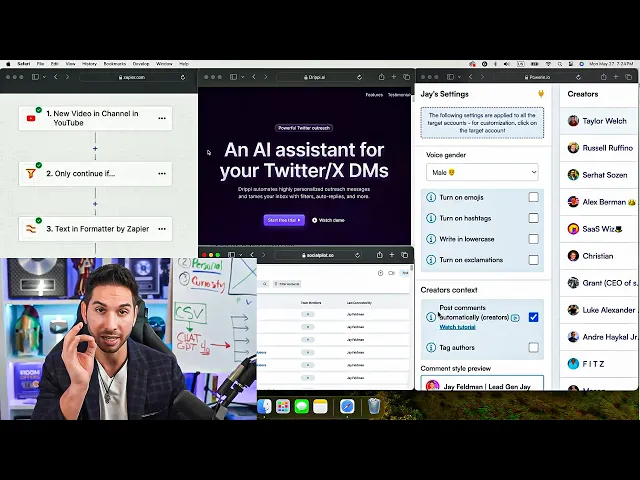Go back in the Zapier Safari window
The image size is (640, 480).
pyautogui.click(x=56, y=77)
